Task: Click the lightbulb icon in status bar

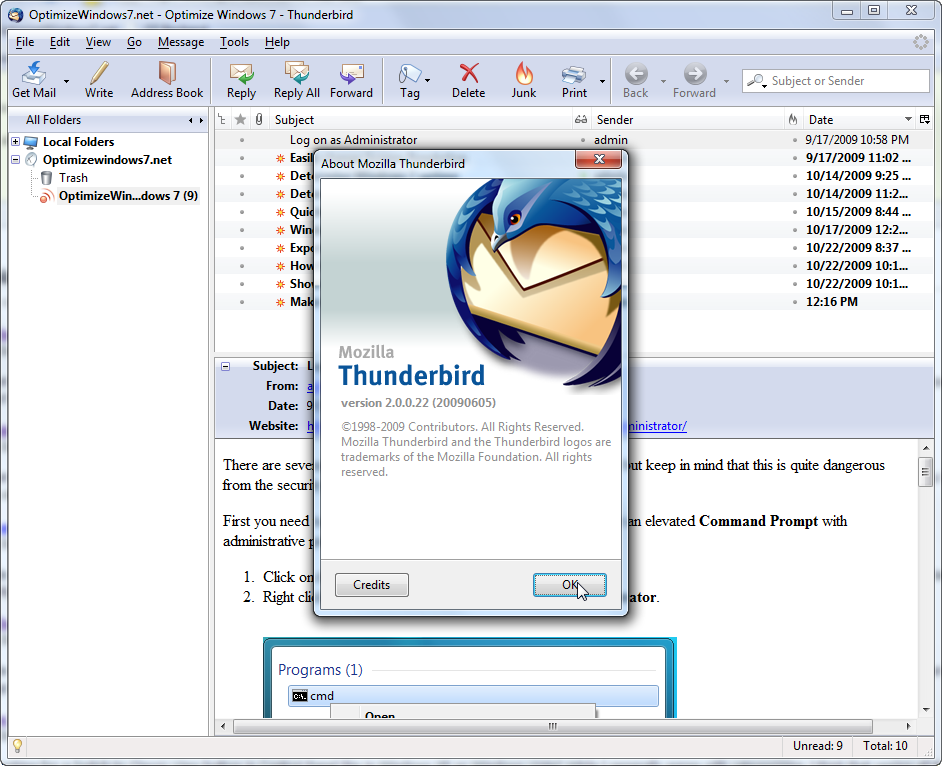Action: click(x=17, y=746)
